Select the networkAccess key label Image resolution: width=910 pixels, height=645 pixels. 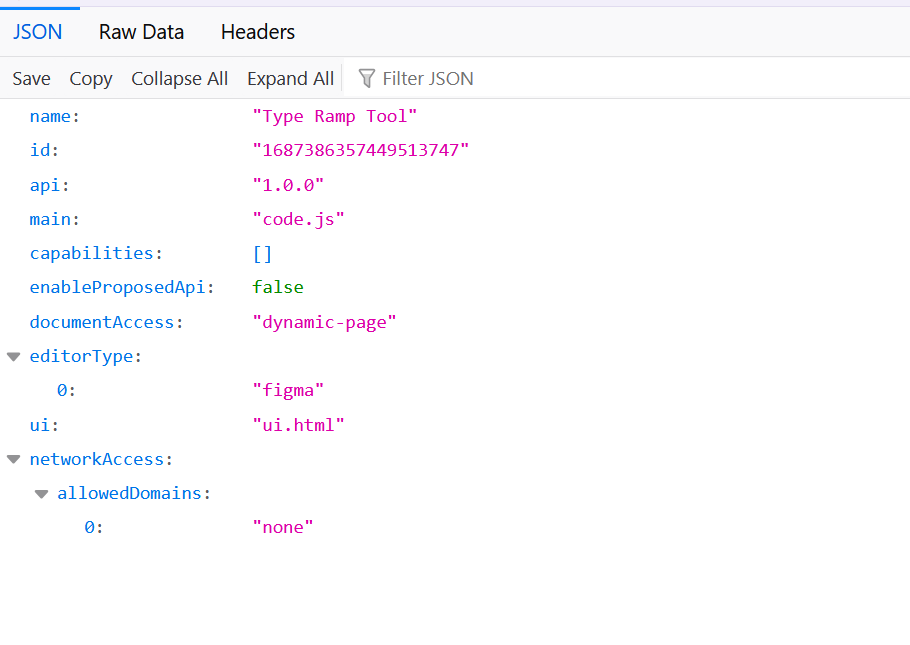click(96, 459)
